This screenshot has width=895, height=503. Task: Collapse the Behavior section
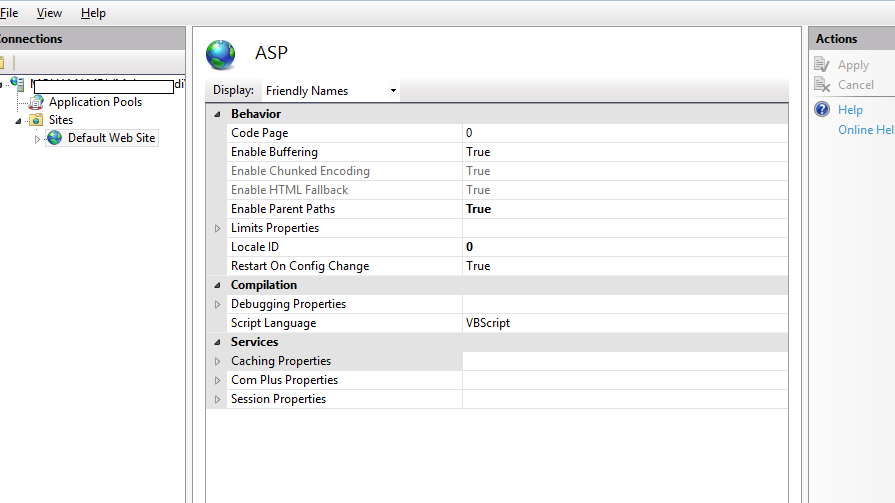pyautogui.click(x=217, y=114)
